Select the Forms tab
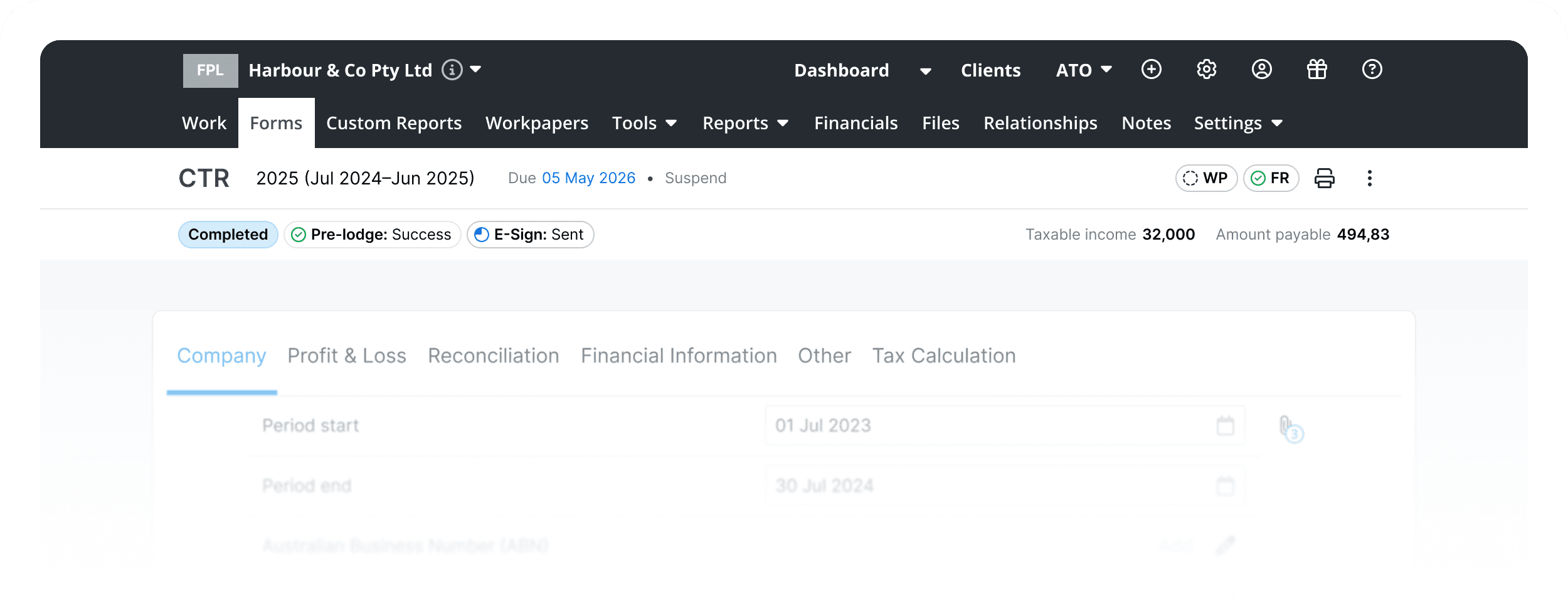The width and height of the screenshot is (1568, 606). (276, 123)
